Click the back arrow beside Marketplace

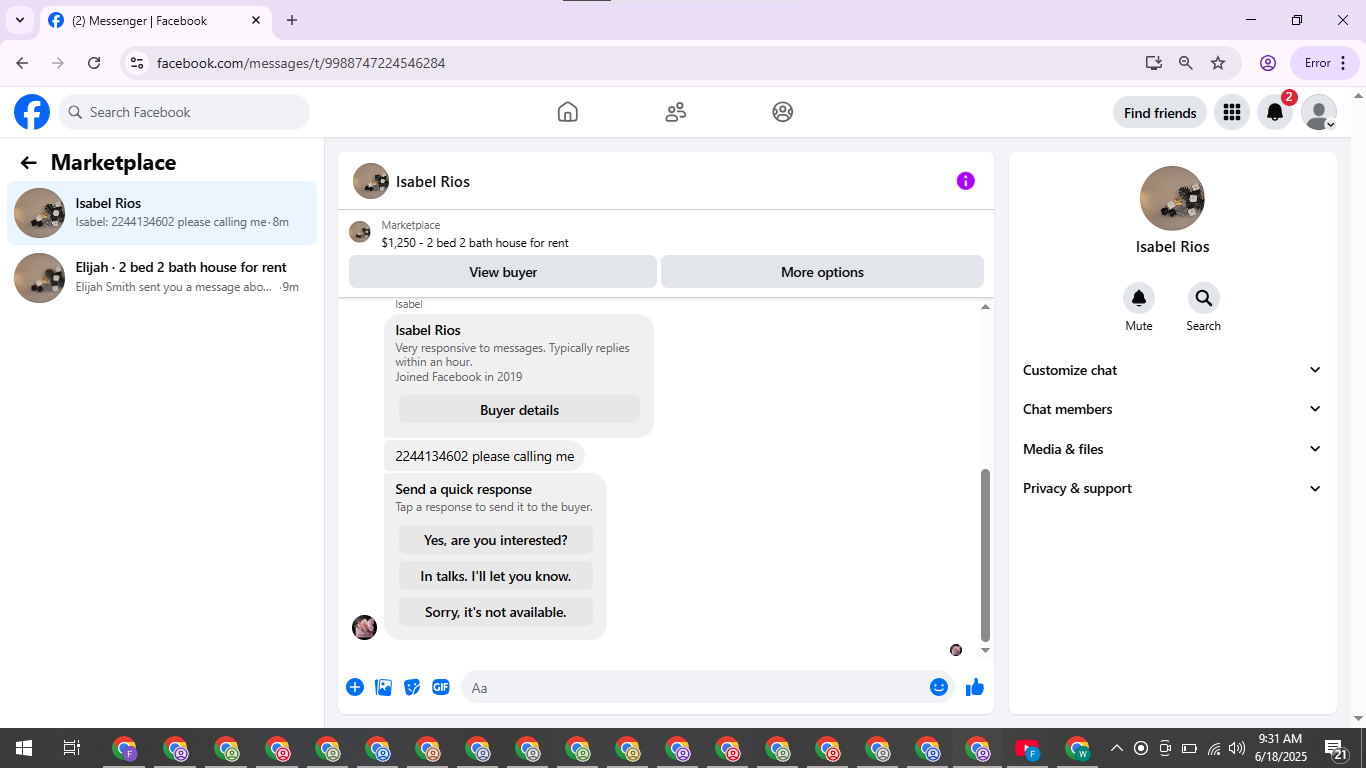(x=29, y=163)
